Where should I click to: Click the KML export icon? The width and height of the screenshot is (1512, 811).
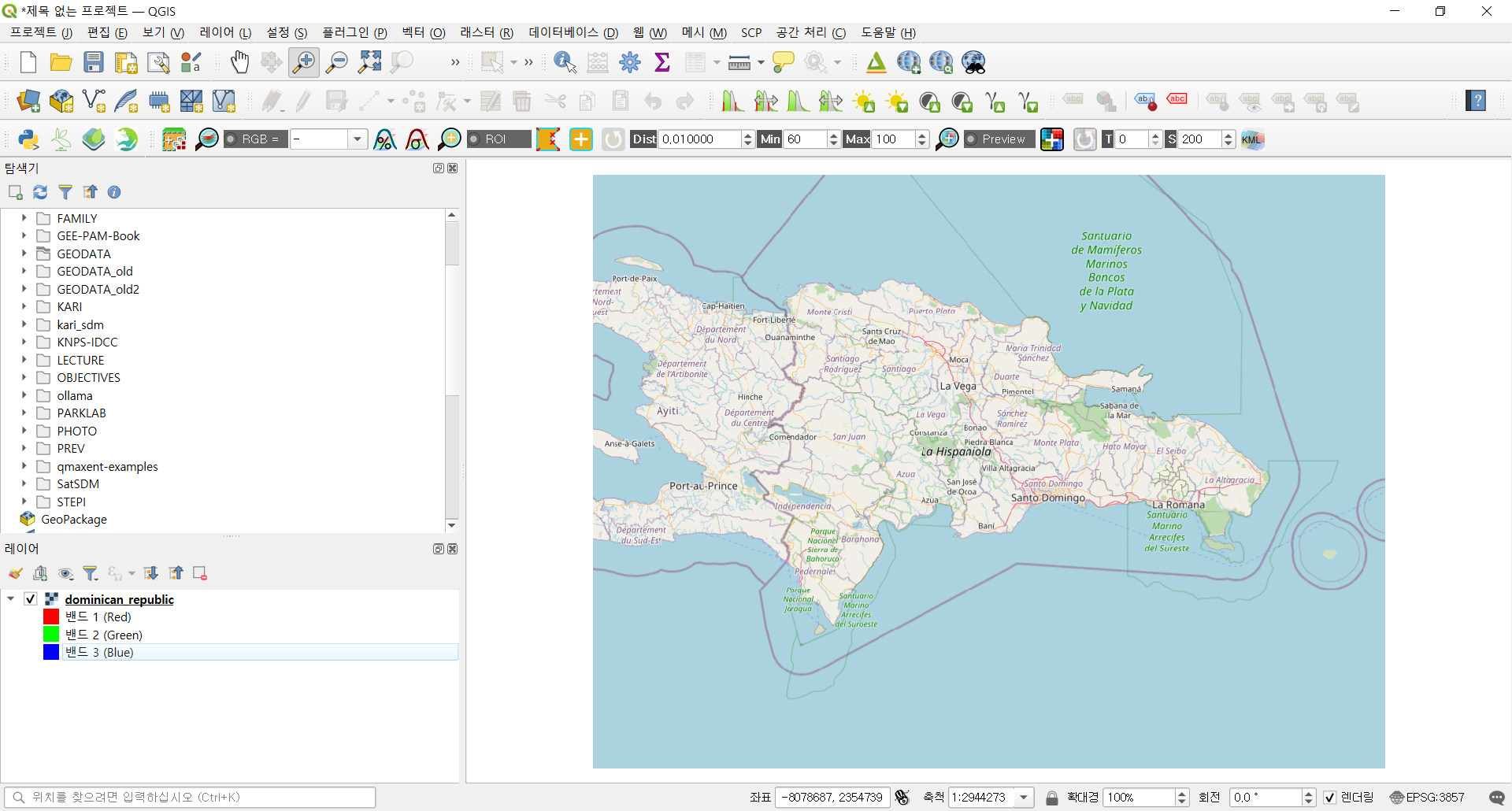coord(1251,139)
